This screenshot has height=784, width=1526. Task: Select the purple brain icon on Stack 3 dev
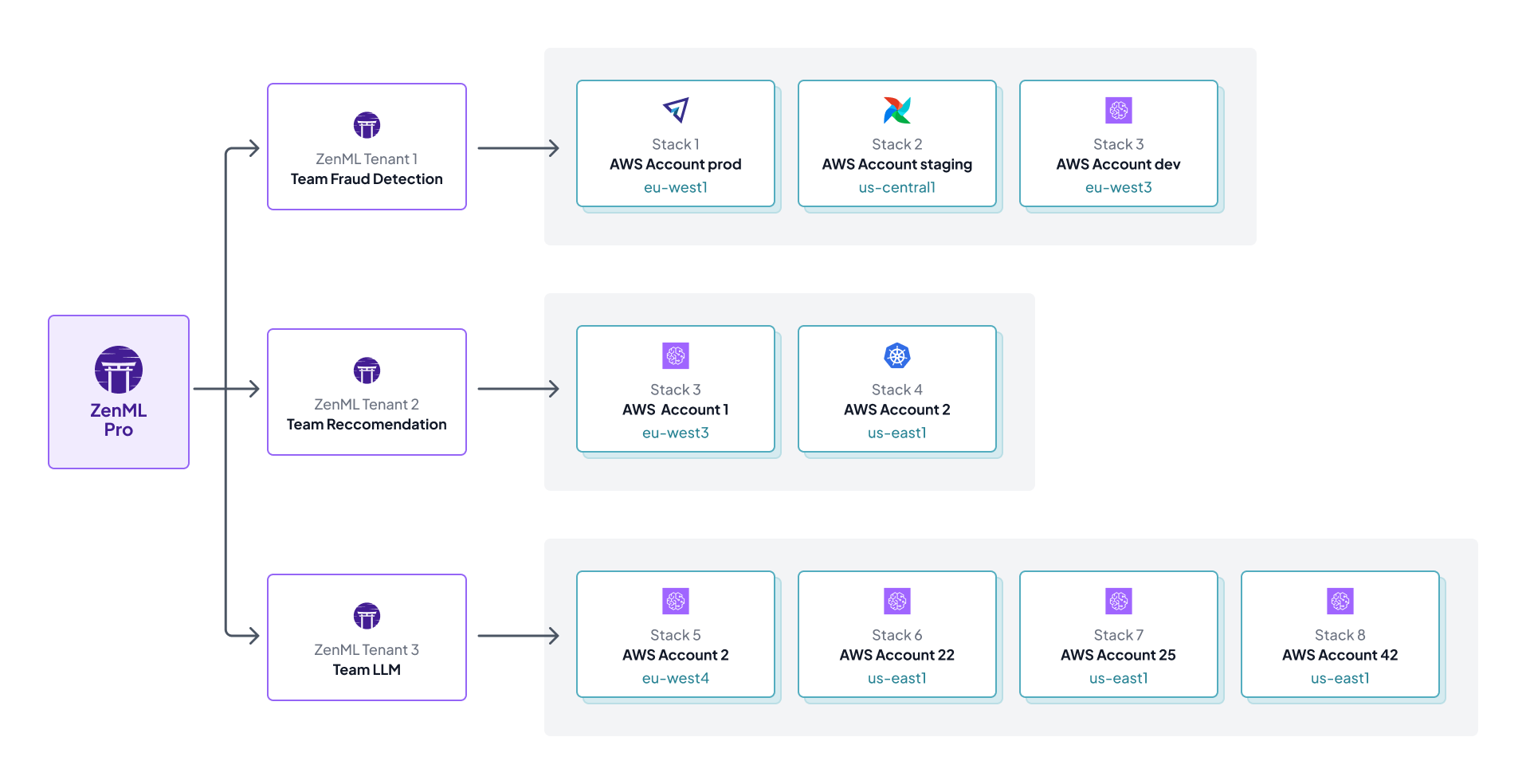point(1118,111)
